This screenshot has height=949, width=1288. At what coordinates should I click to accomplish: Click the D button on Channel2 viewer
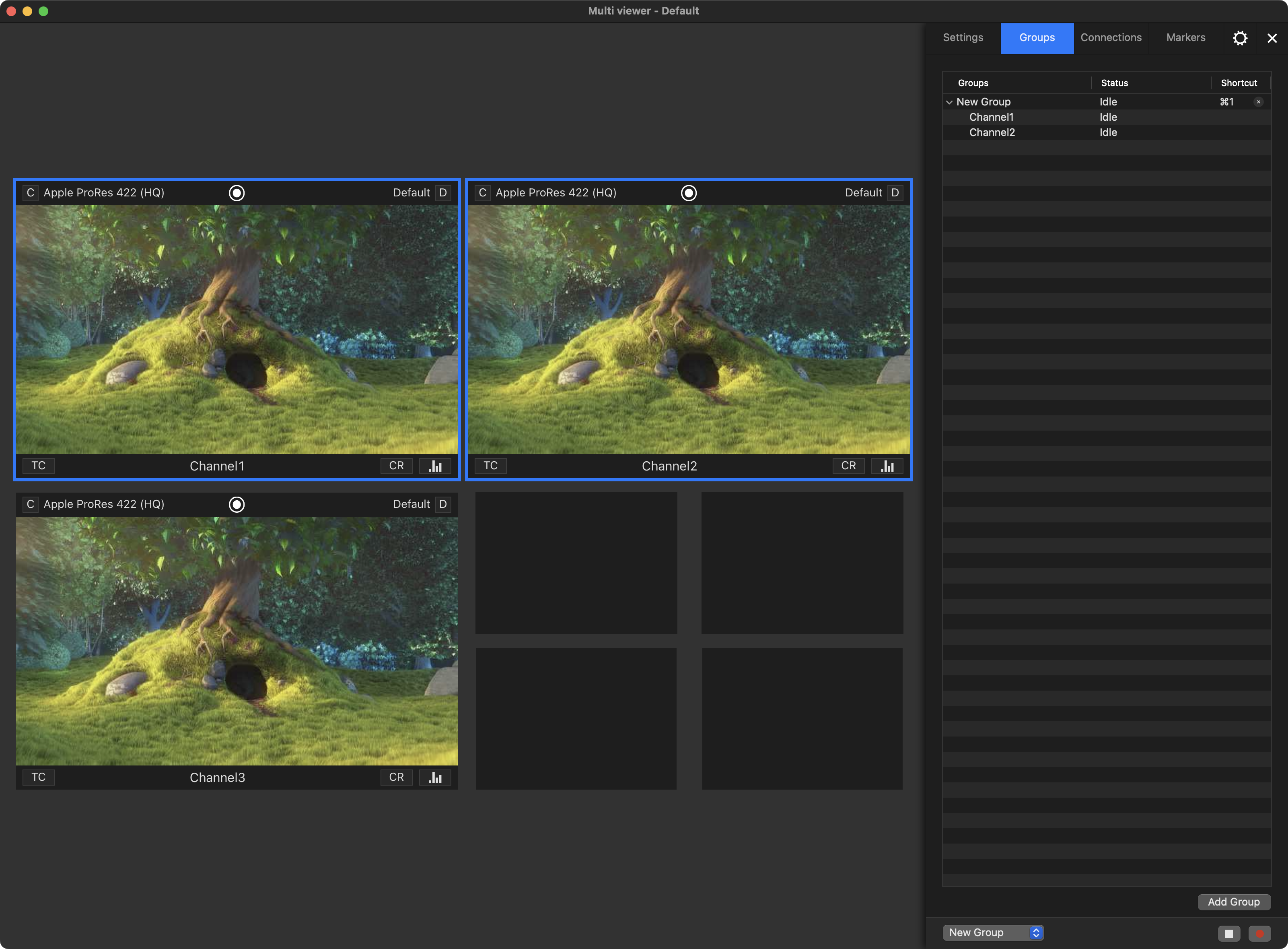tap(895, 193)
